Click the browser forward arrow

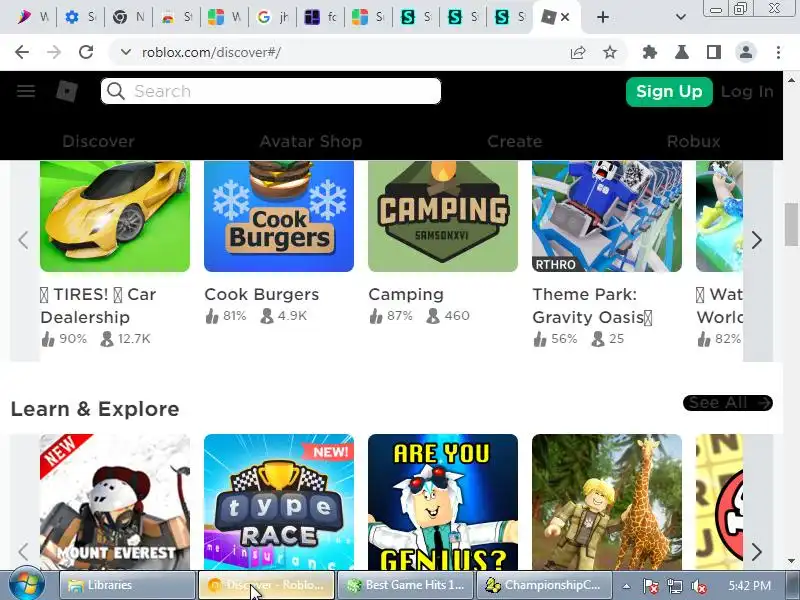click(x=54, y=52)
